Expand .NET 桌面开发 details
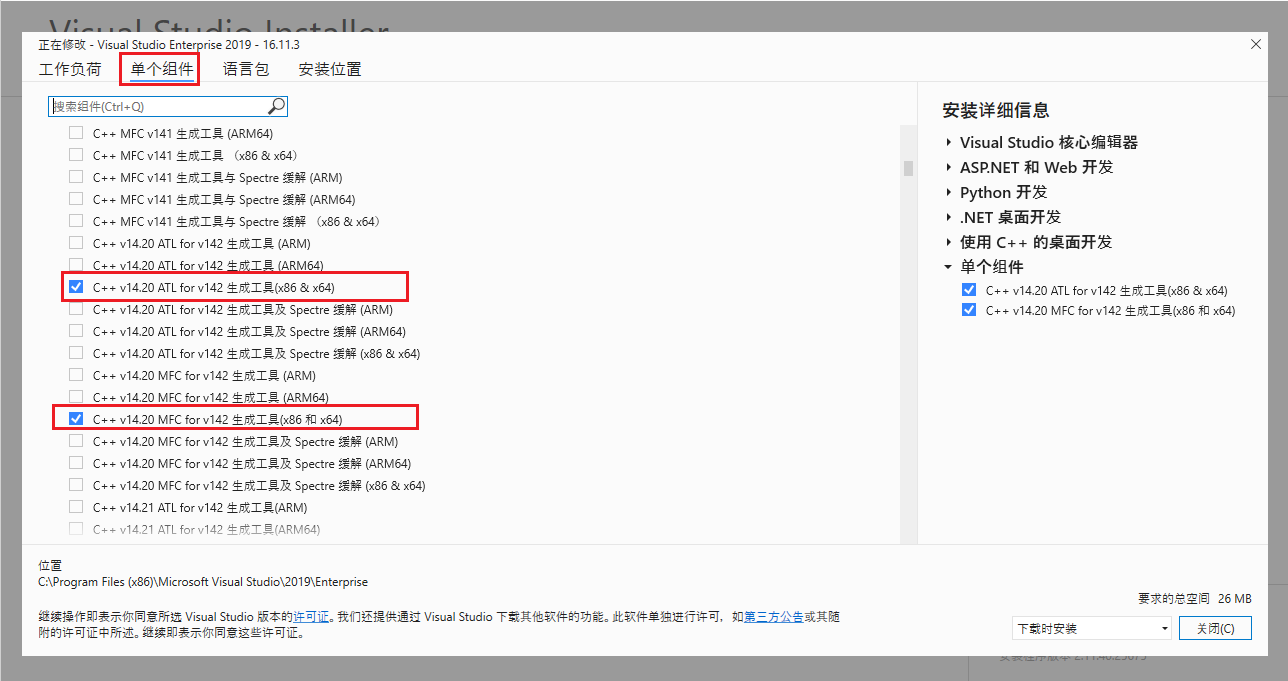The image size is (1288, 681). pos(948,217)
